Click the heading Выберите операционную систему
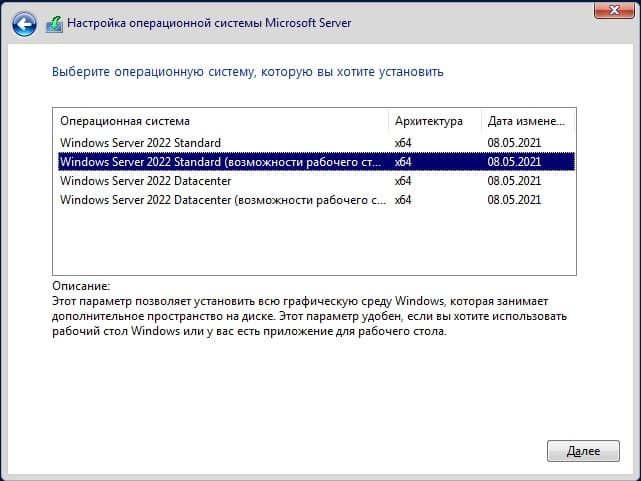 click(x=248, y=72)
